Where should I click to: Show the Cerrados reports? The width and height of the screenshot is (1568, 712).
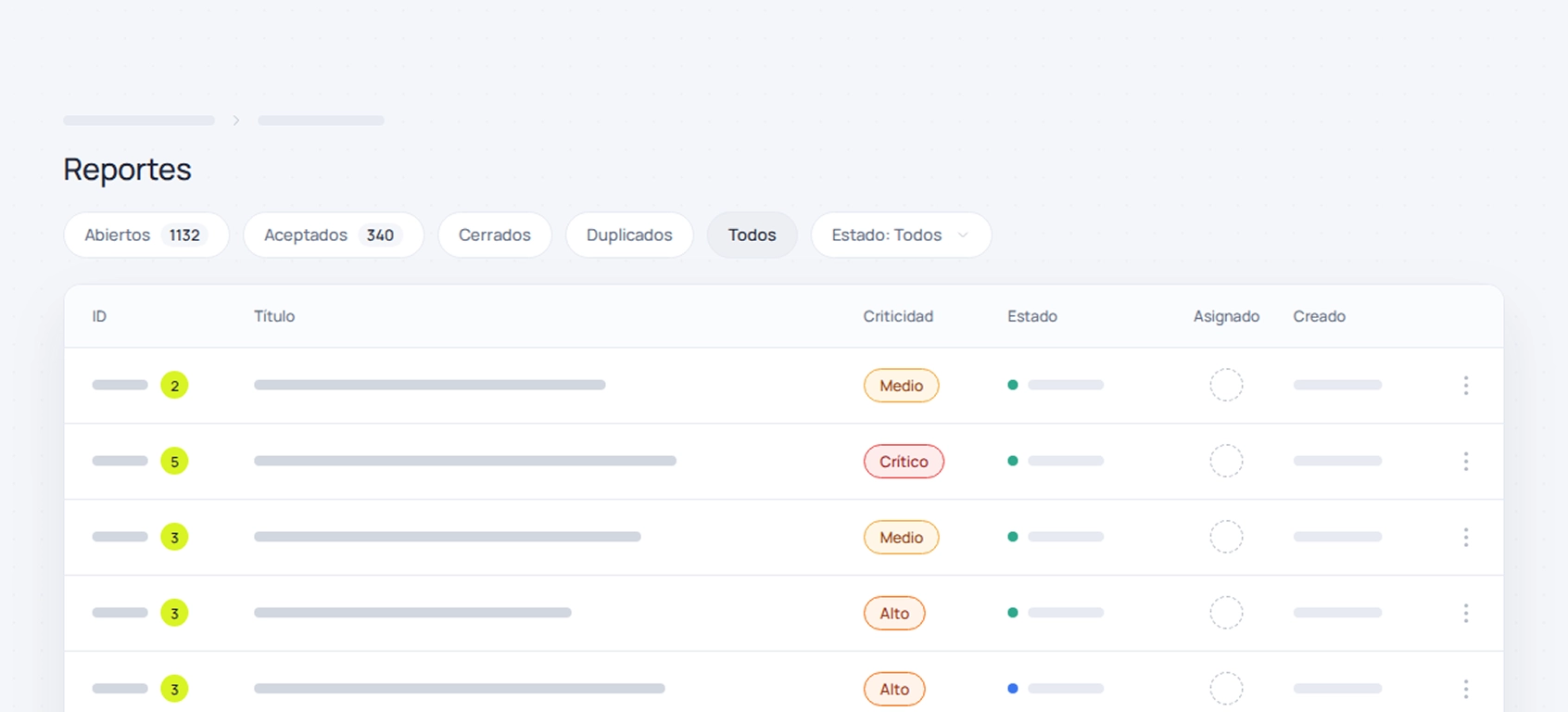click(x=495, y=235)
